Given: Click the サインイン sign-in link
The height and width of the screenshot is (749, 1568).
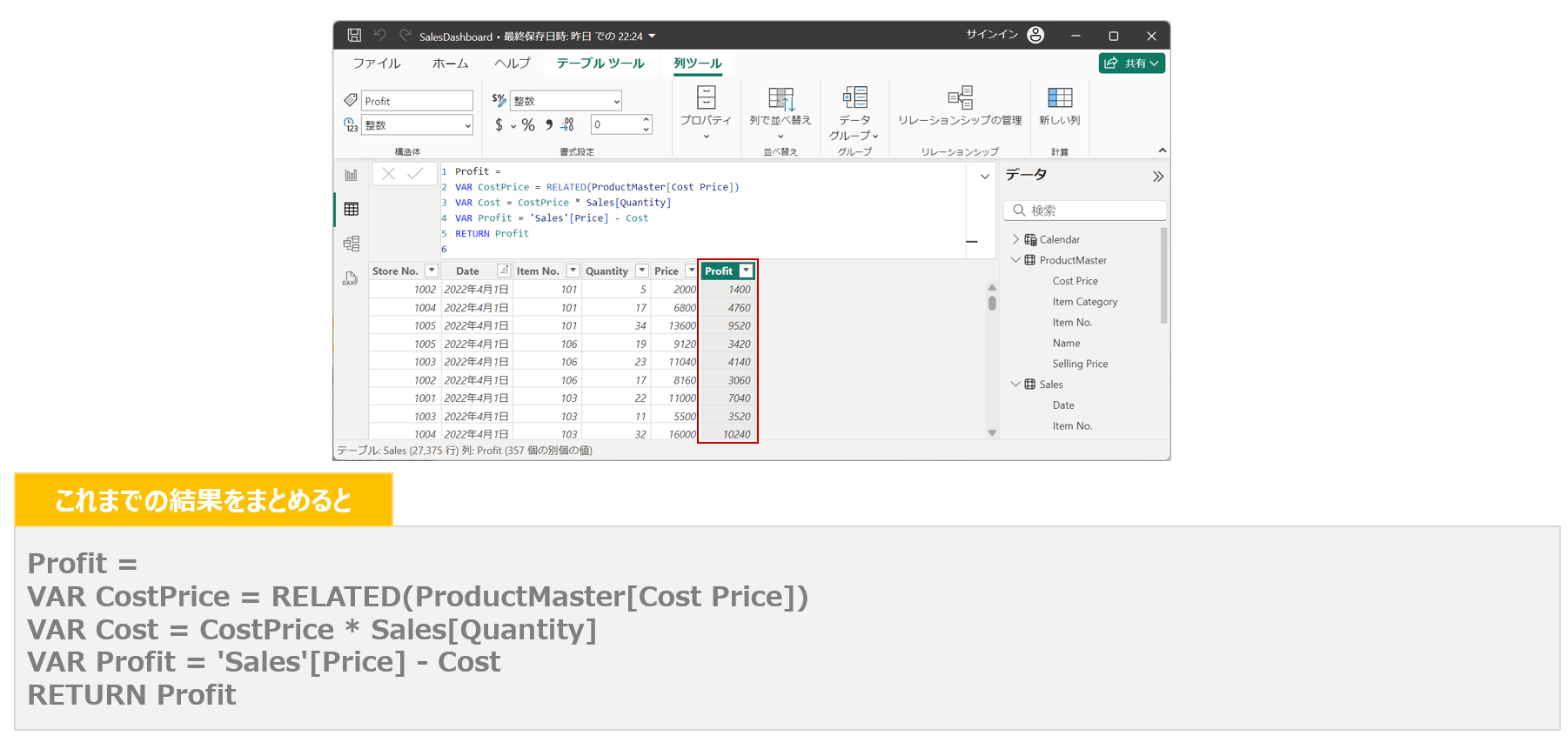Looking at the screenshot, I should point(992,35).
